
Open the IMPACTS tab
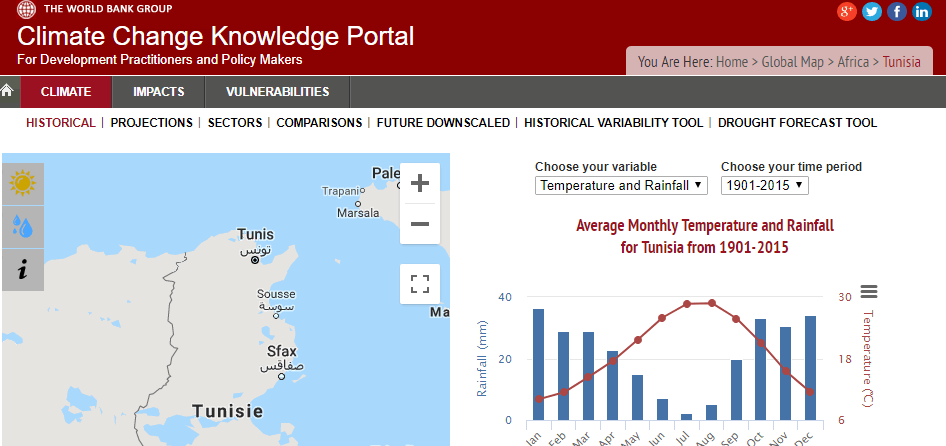tap(159, 92)
